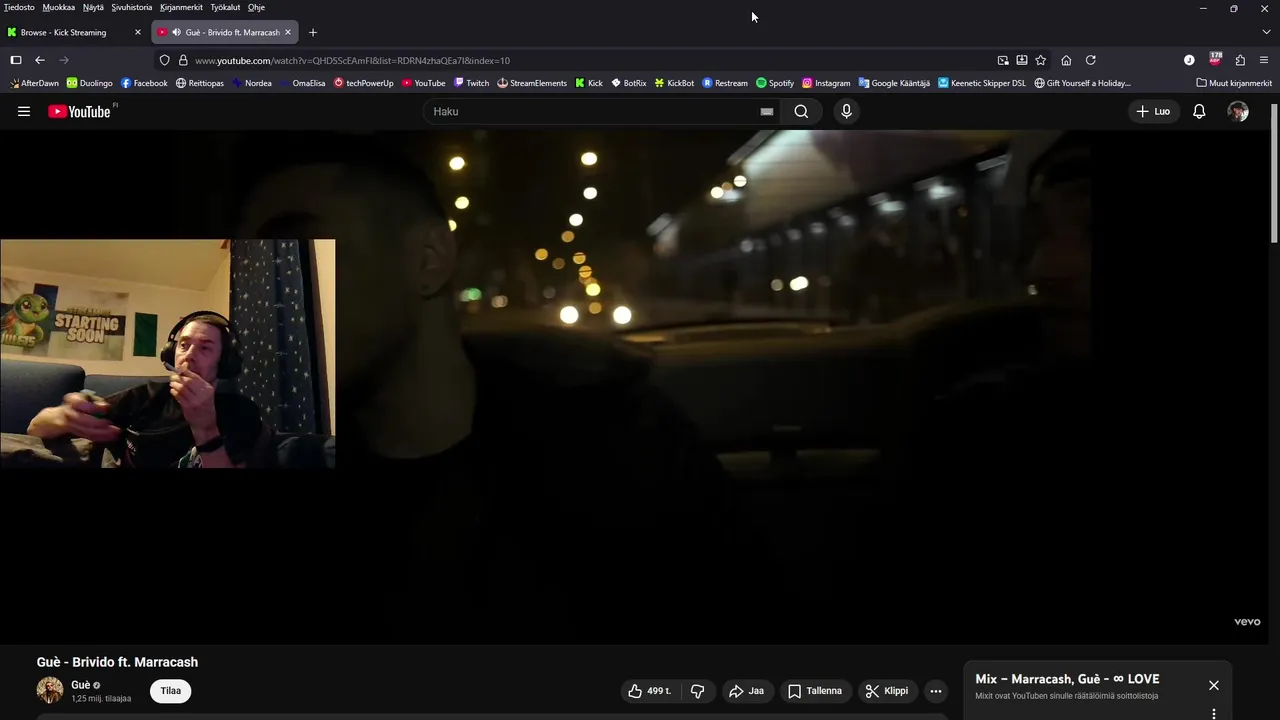Open Guè channel name link

[x=80, y=685]
